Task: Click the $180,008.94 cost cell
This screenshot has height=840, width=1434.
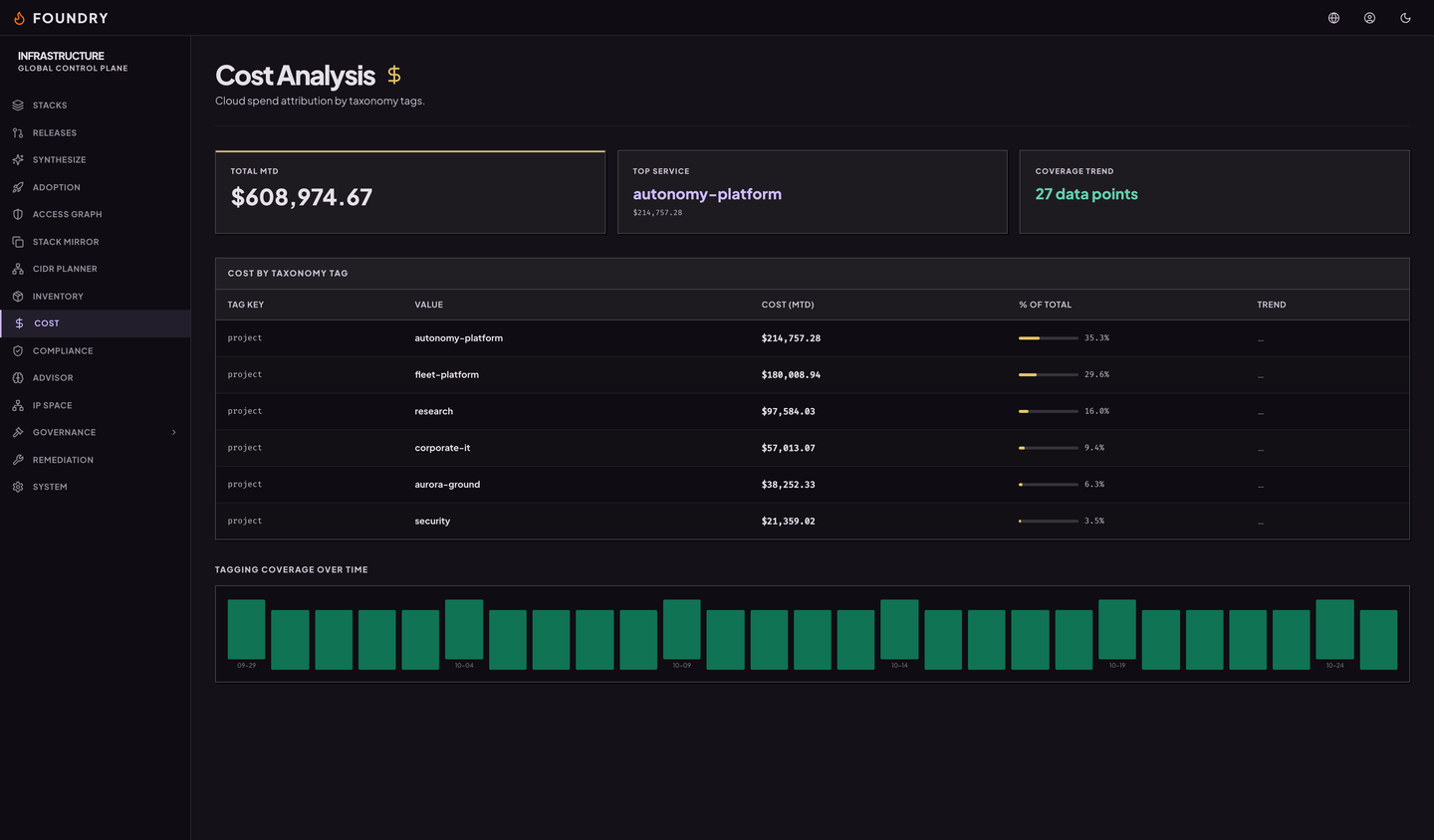Action: 792,375
